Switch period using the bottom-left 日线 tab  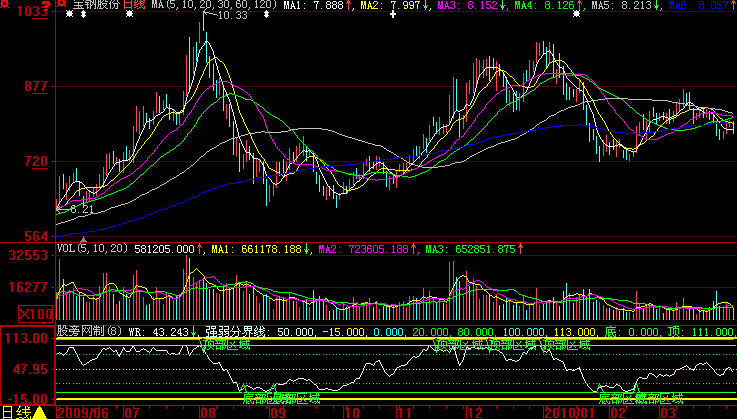(x=15, y=411)
